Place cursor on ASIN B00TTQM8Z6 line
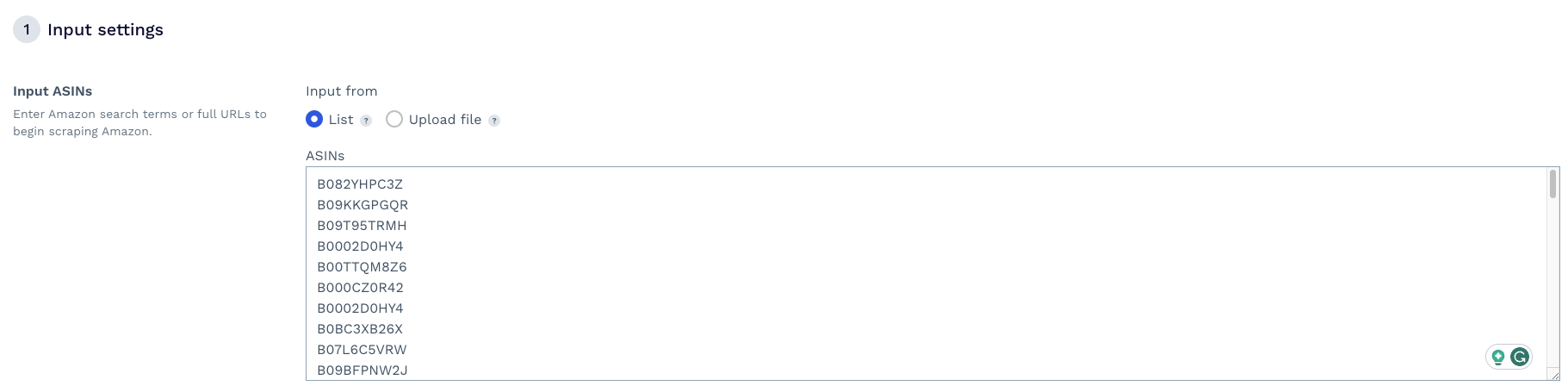 tap(362, 267)
